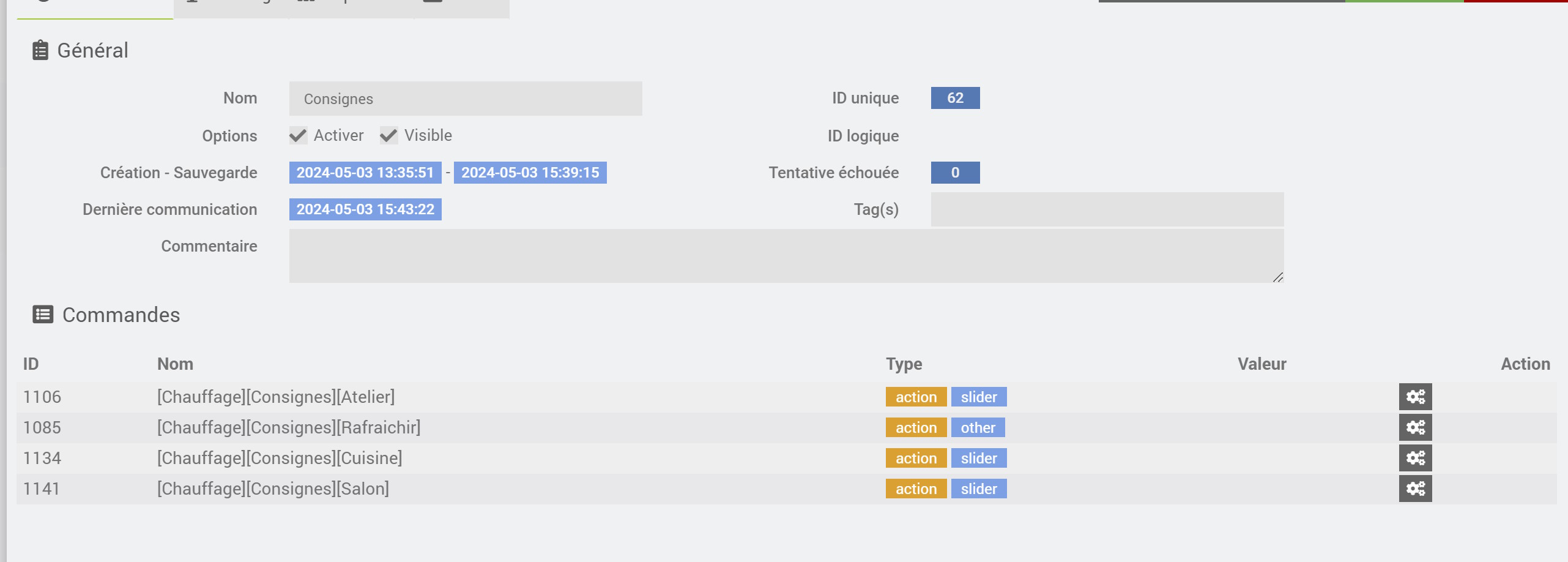This screenshot has width=1568, height=562.
Task: Select the [Chauffage][Consignes][Salon] command name
Action: pos(273,489)
